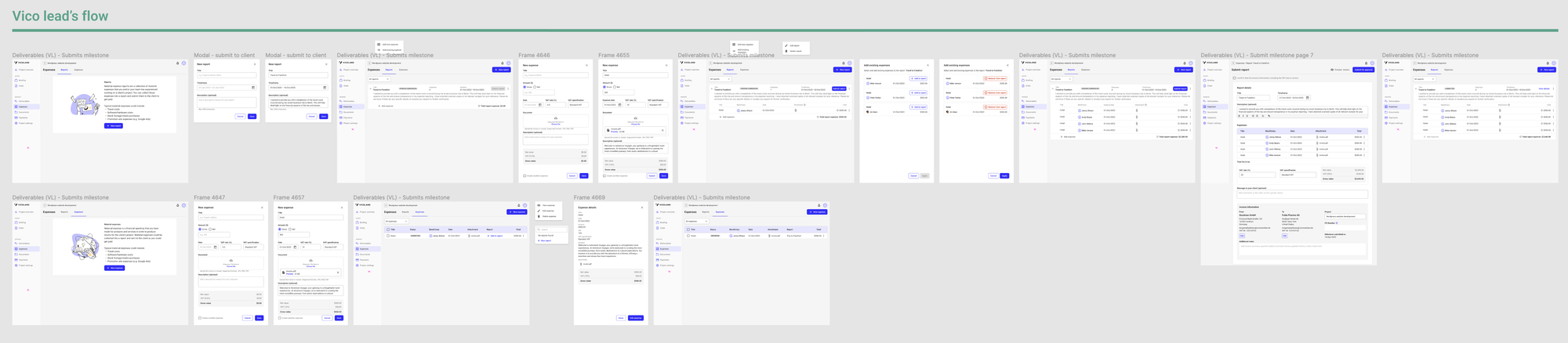Click the user avatar in first Deliverables frame

click(183, 63)
